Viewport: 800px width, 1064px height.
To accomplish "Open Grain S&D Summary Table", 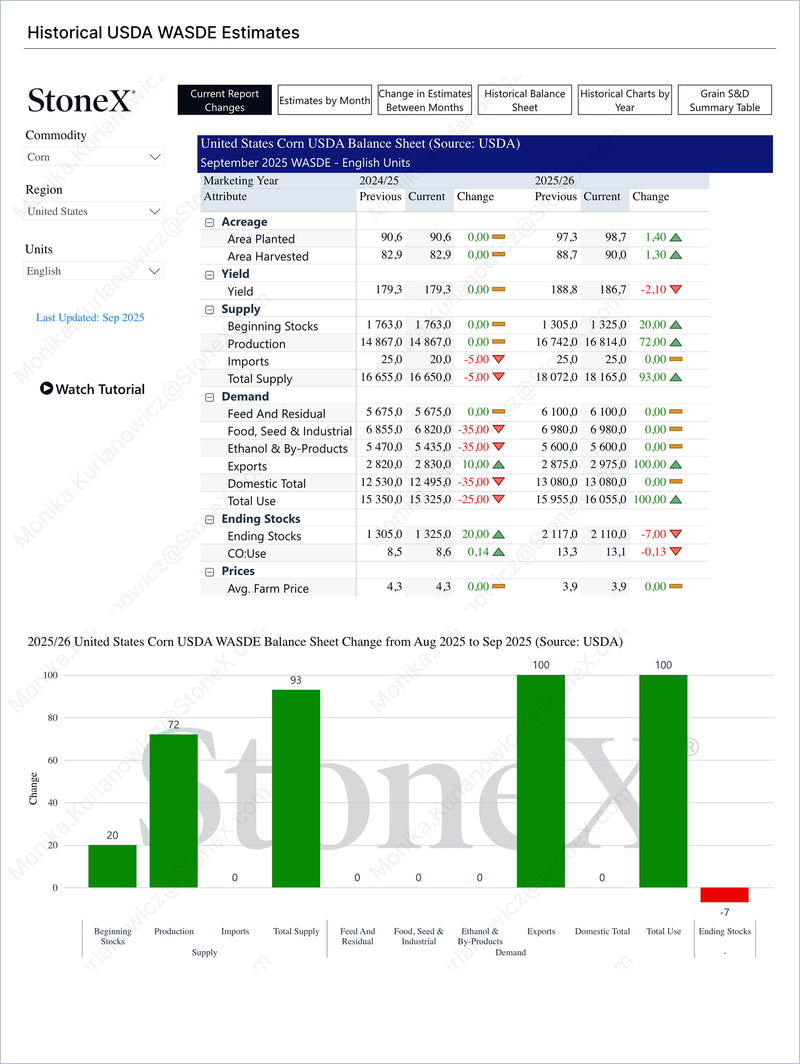I will point(724,100).
